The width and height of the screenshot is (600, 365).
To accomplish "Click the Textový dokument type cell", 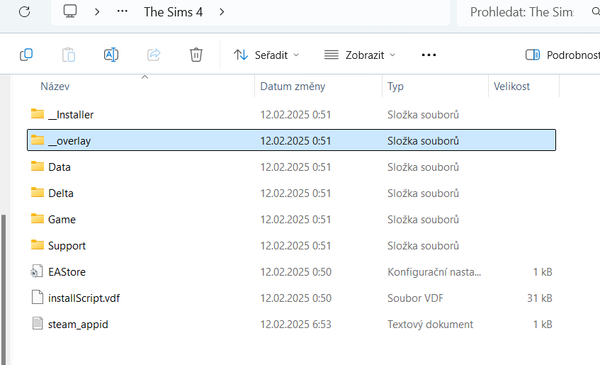I will pyautogui.click(x=430, y=324).
